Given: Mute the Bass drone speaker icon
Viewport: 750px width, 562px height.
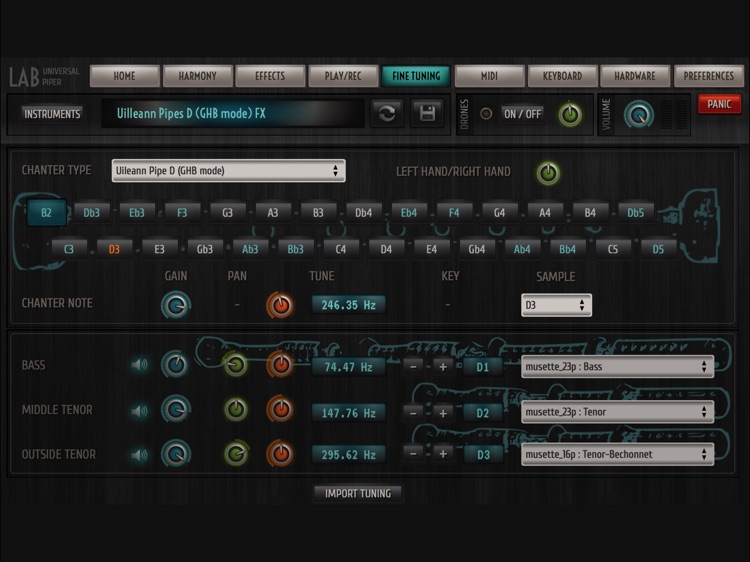Looking at the screenshot, I should point(139,365).
